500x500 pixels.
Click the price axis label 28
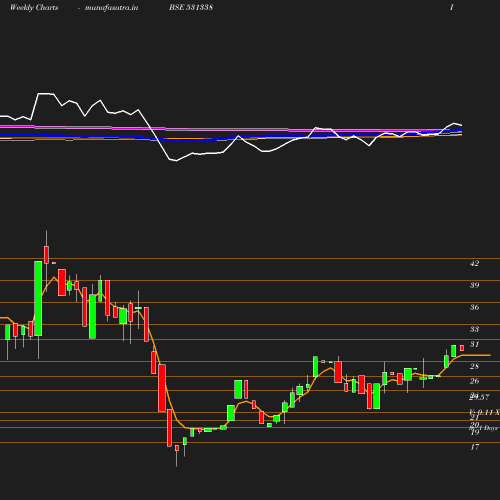474,366
